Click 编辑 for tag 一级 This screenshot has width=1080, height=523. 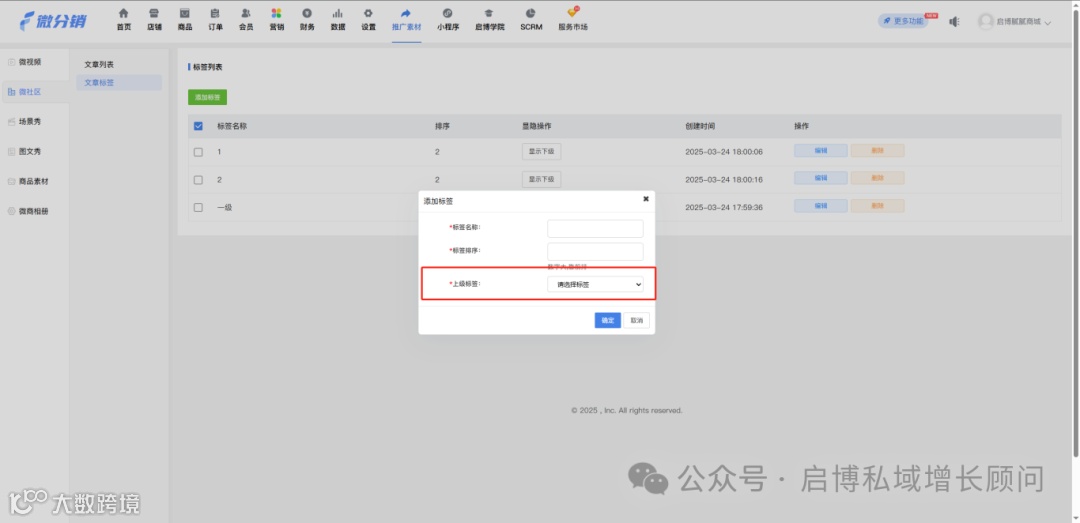coord(820,205)
